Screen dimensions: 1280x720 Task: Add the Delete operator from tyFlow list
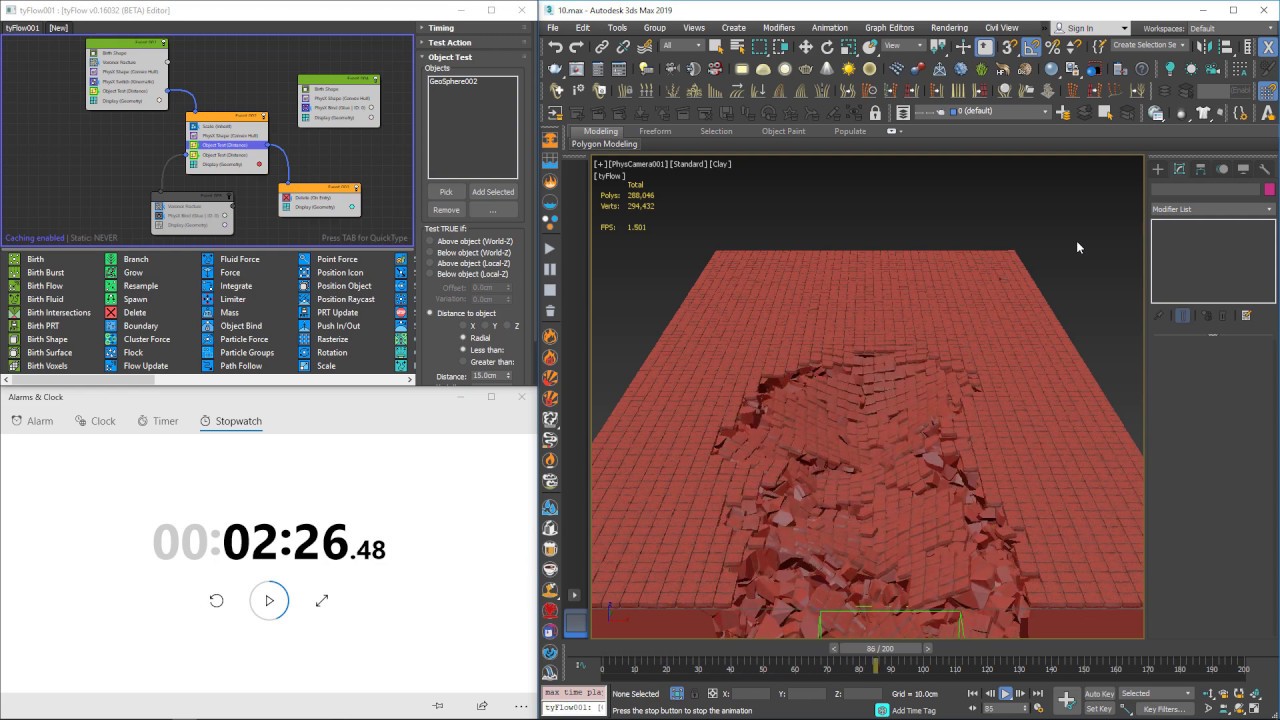pyautogui.click(x=134, y=312)
